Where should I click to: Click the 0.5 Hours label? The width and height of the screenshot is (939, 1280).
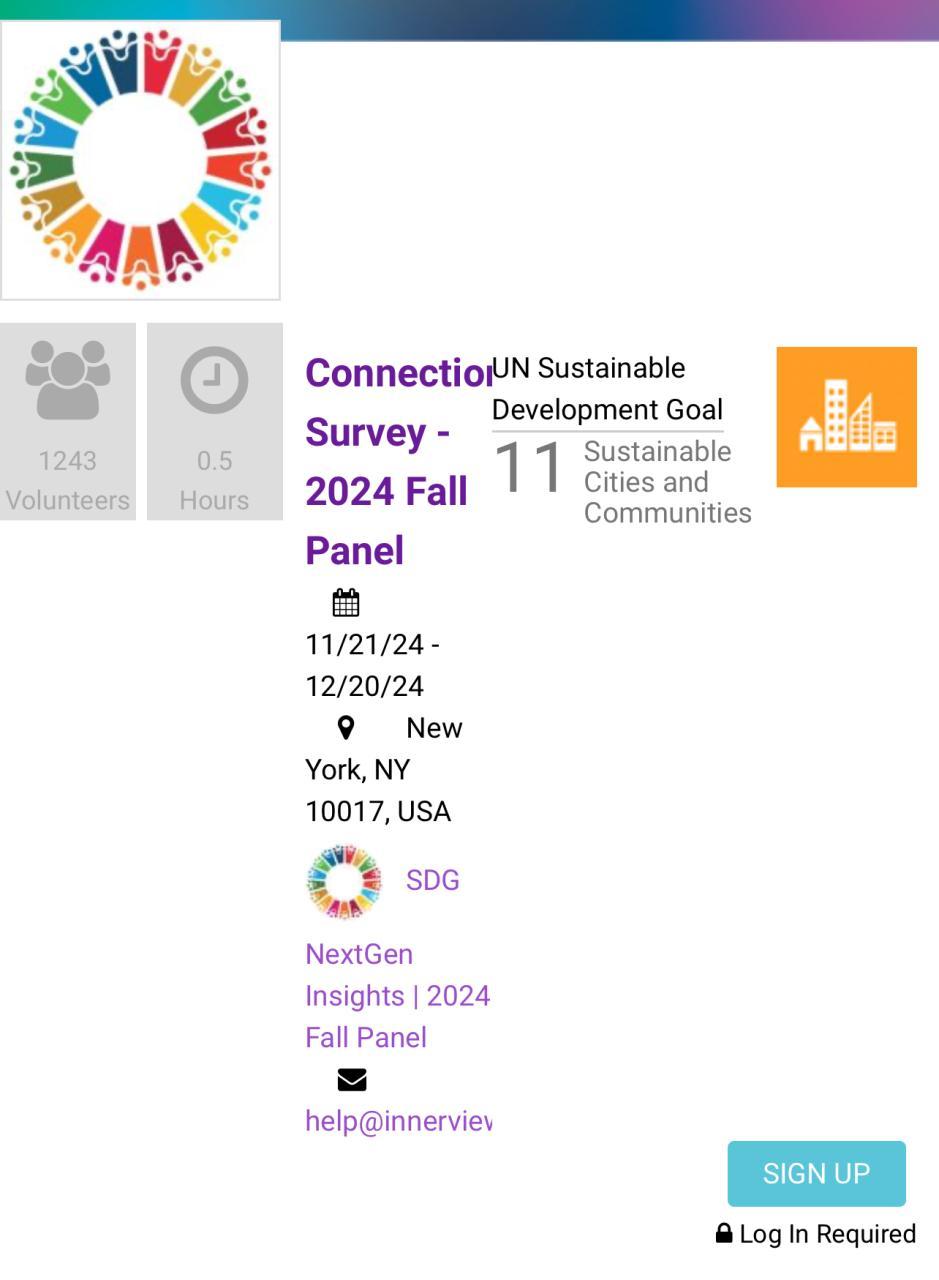coord(214,480)
